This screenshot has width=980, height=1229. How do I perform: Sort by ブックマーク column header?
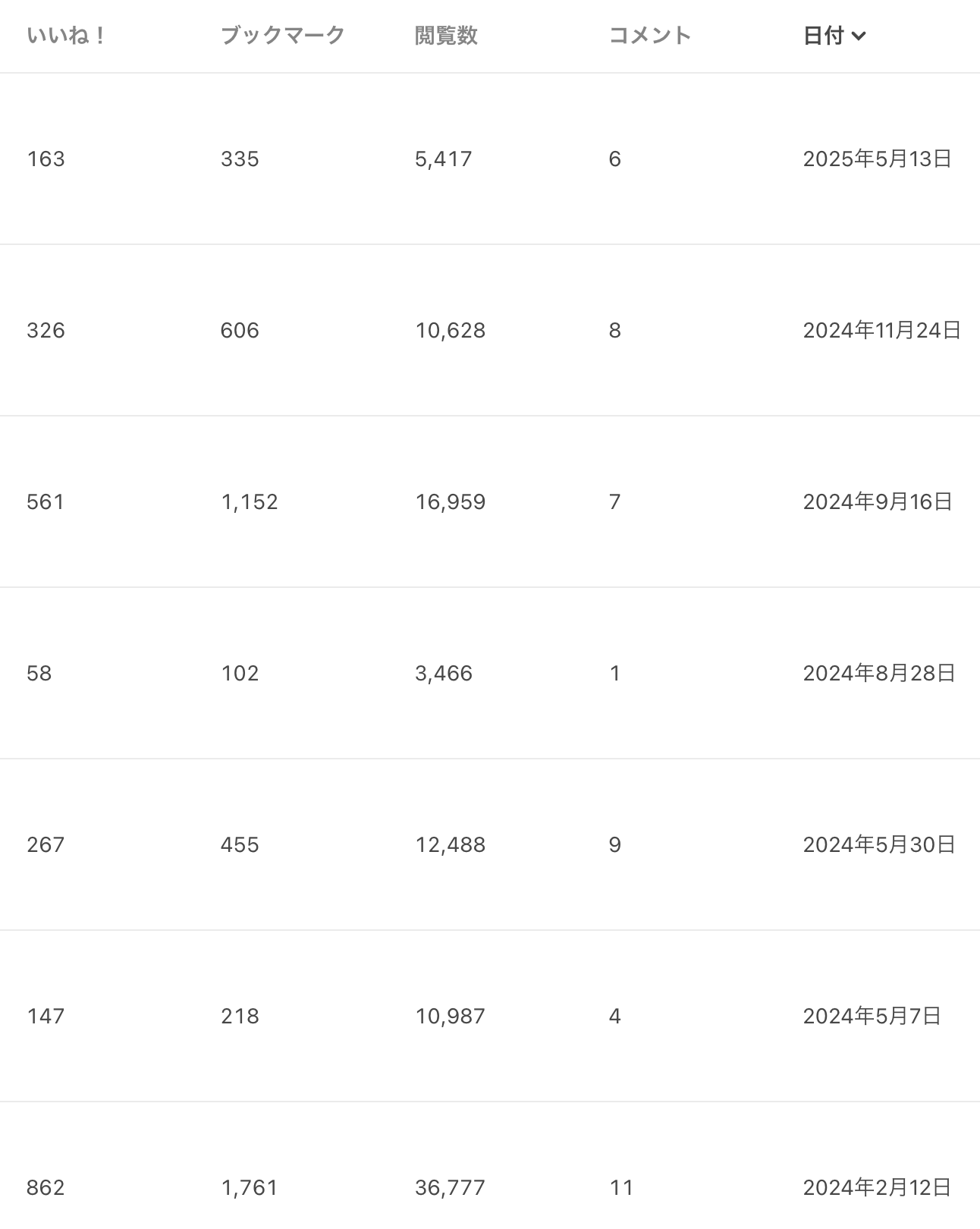click(x=283, y=36)
